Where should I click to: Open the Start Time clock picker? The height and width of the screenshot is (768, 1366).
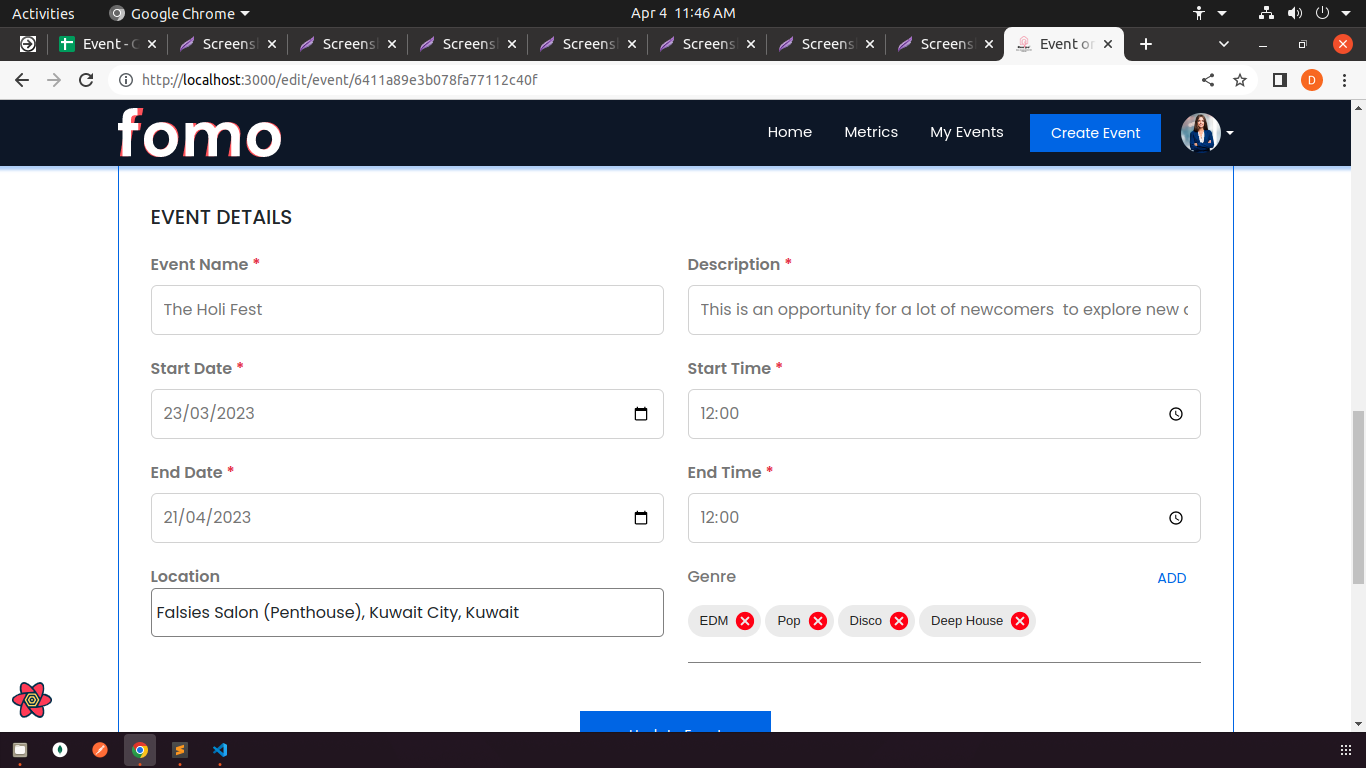(1176, 414)
